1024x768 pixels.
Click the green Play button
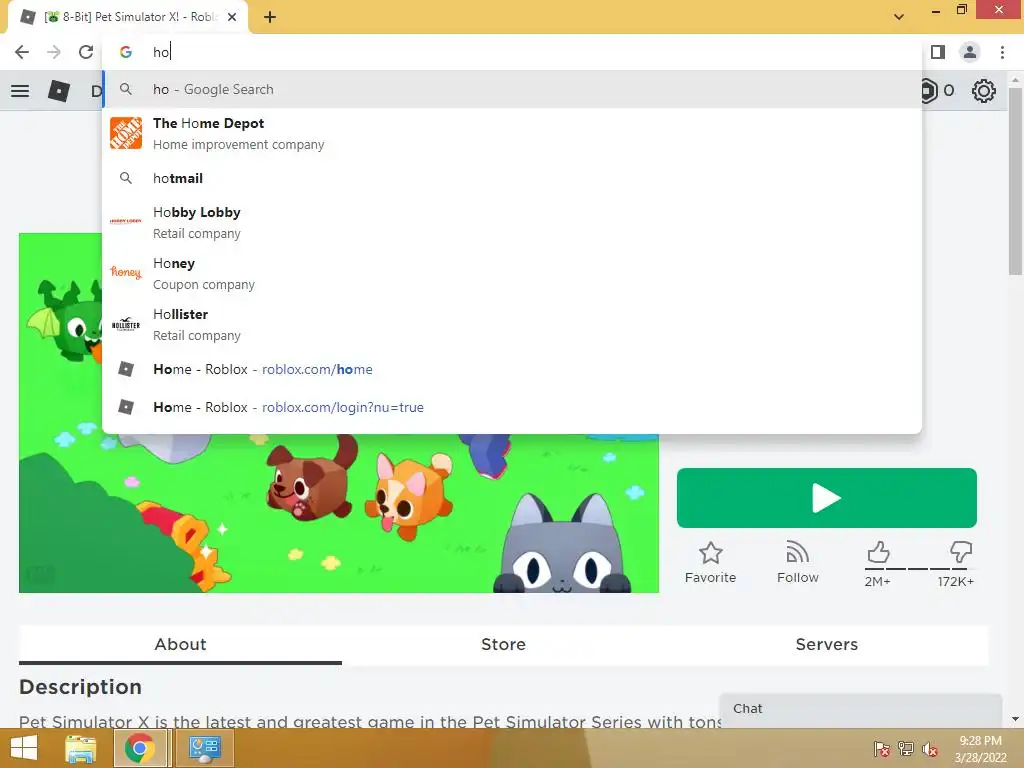[x=827, y=498]
